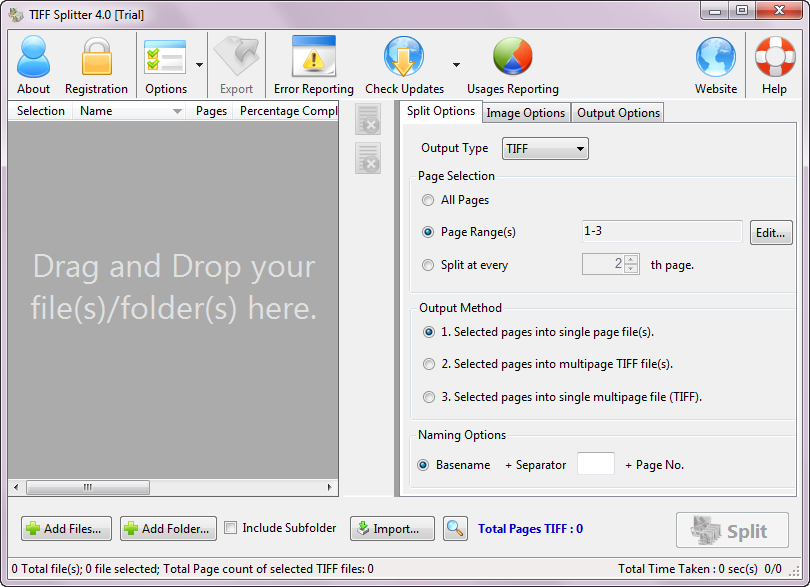Click the Check Updates download icon
Image resolution: width=810 pixels, height=587 pixels.
404,58
